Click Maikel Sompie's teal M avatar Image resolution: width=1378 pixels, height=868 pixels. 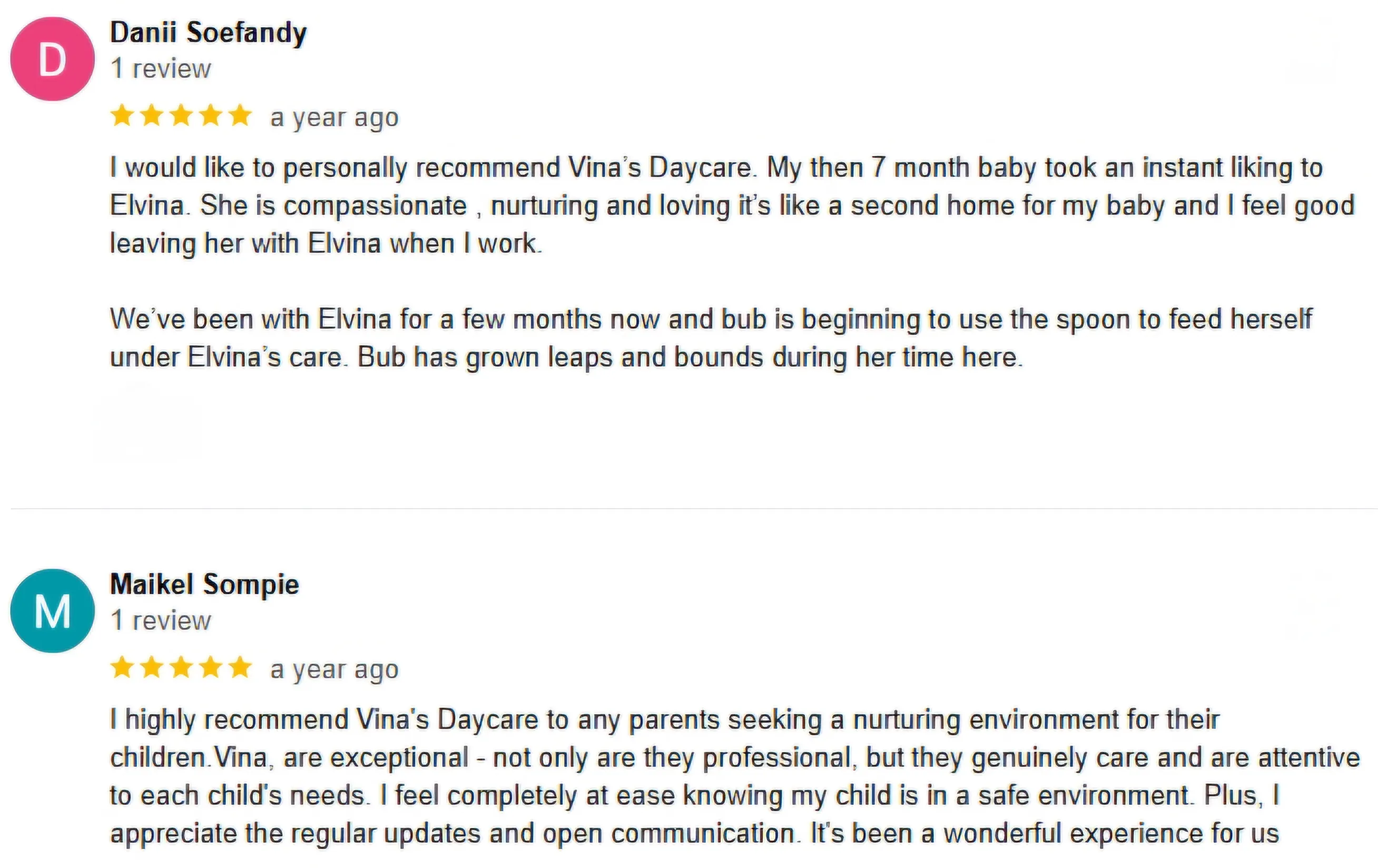(52, 610)
